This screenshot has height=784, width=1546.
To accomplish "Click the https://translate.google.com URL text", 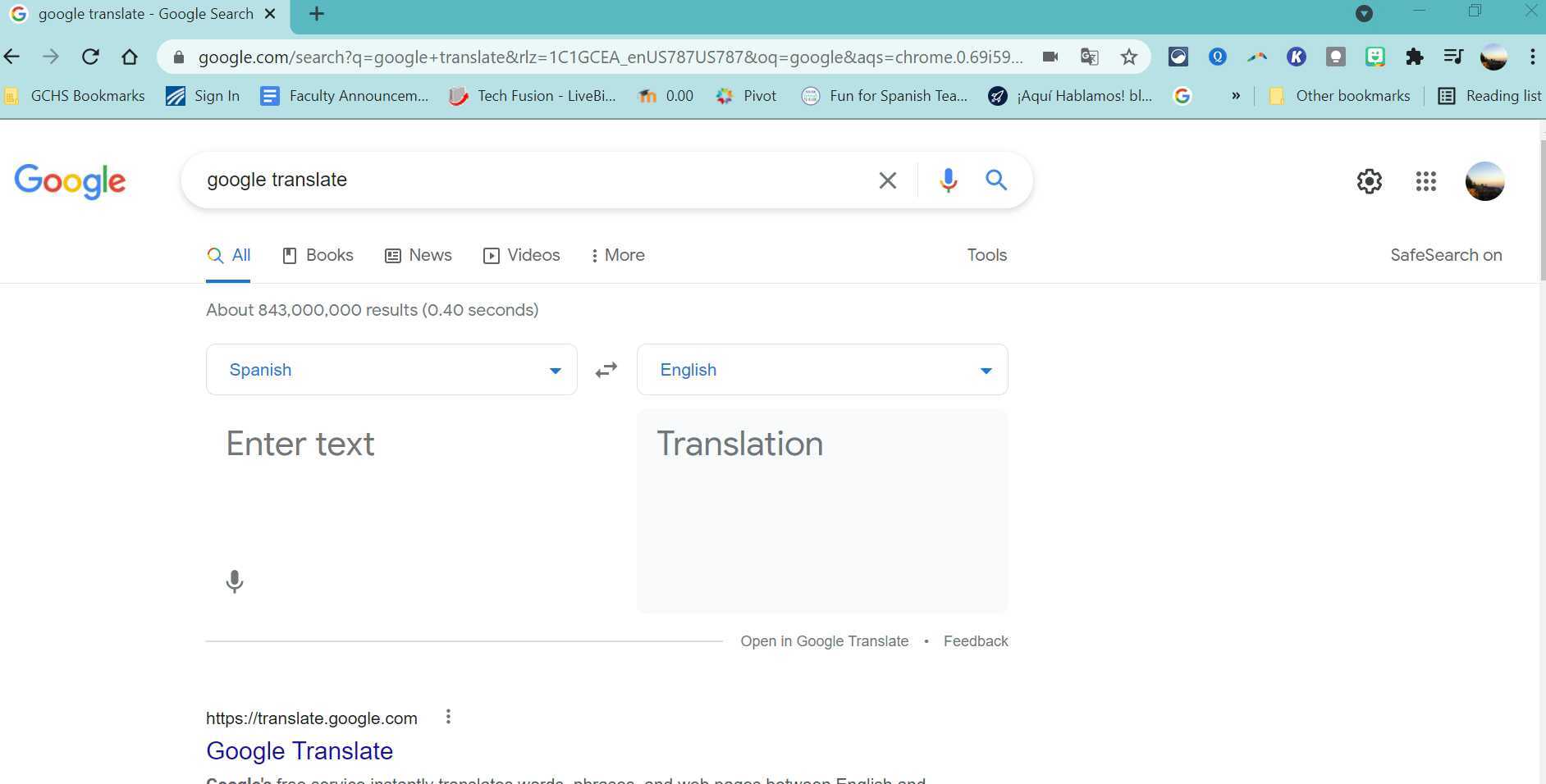I will pyautogui.click(x=312, y=718).
